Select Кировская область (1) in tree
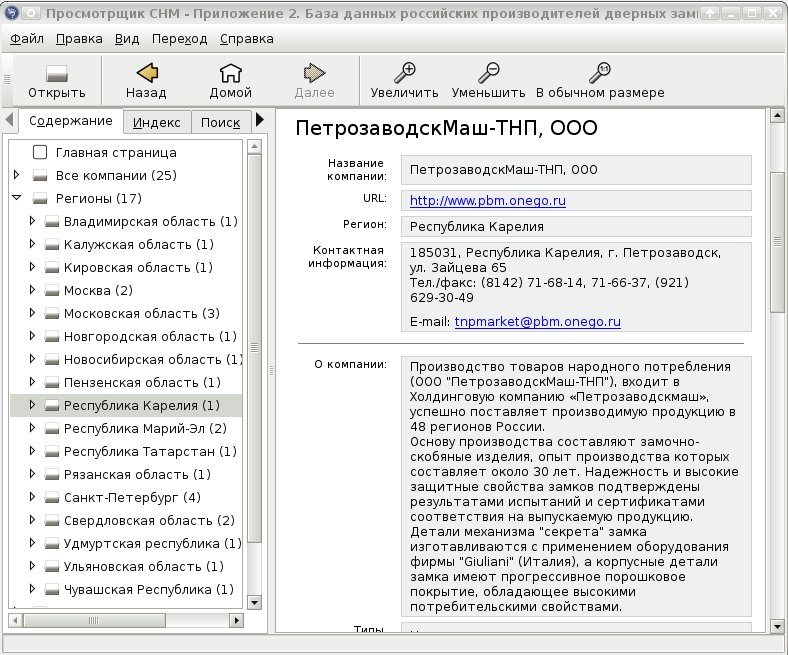 click(x=138, y=267)
